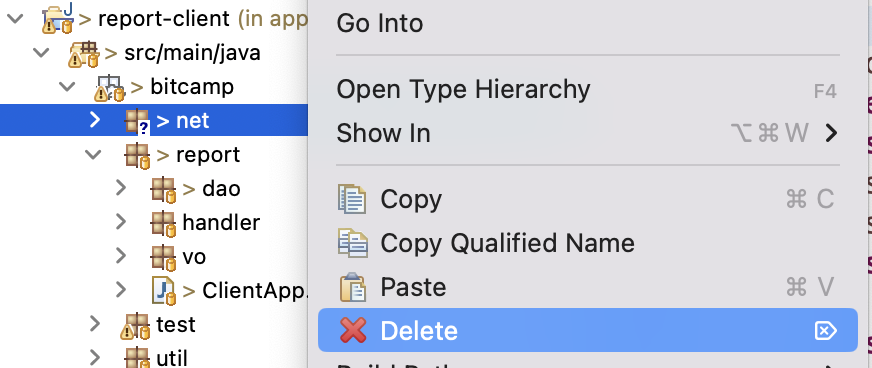The image size is (872, 368).
Task: Click the Copy menu icon
Action: 352,199
